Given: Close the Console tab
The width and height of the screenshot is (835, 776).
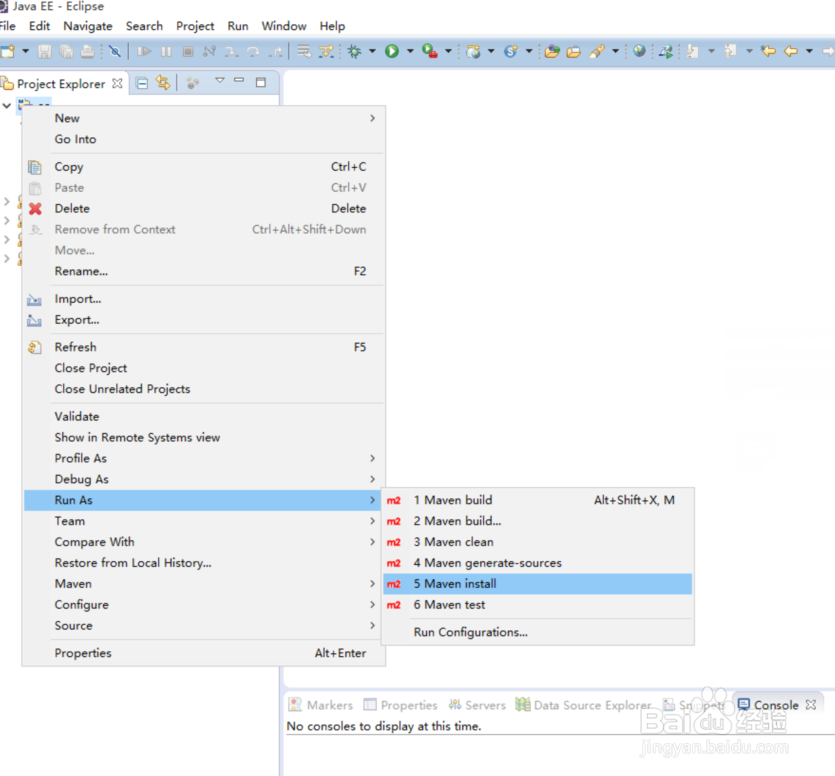Looking at the screenshot, I should pos(811,705).
